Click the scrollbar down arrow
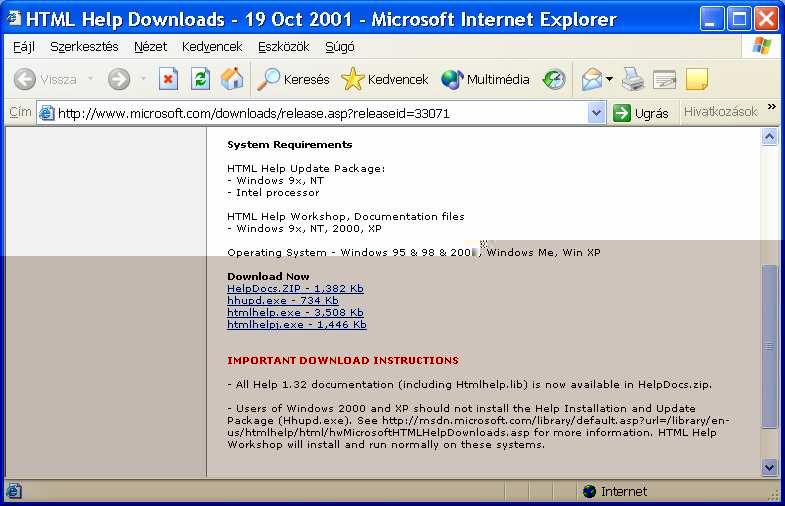 coord(769,467)
